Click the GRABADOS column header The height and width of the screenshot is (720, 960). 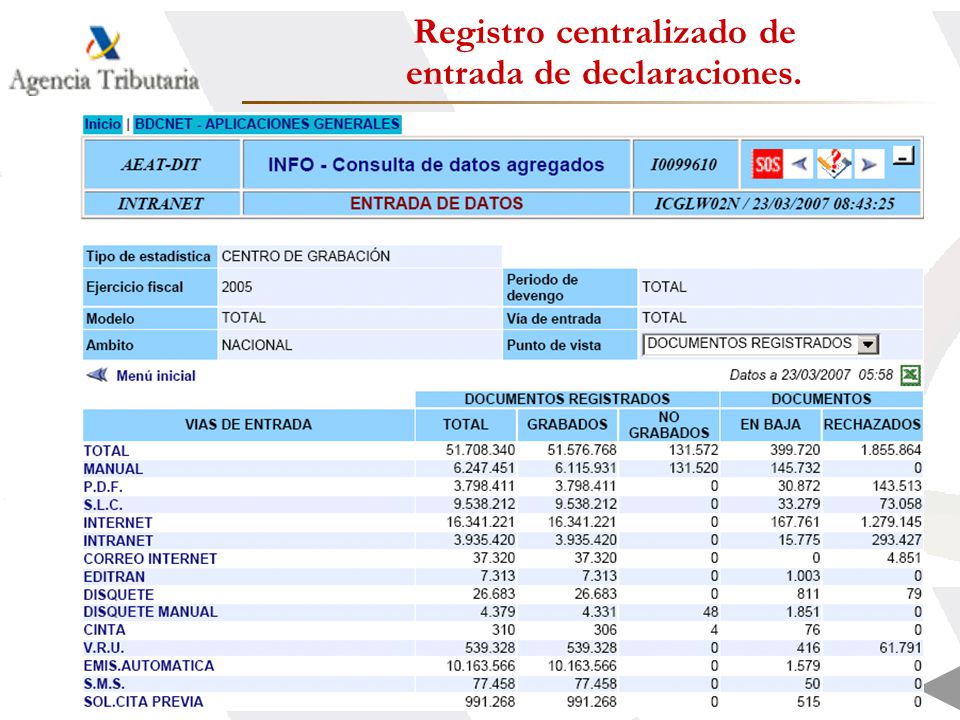click(567, 424)
